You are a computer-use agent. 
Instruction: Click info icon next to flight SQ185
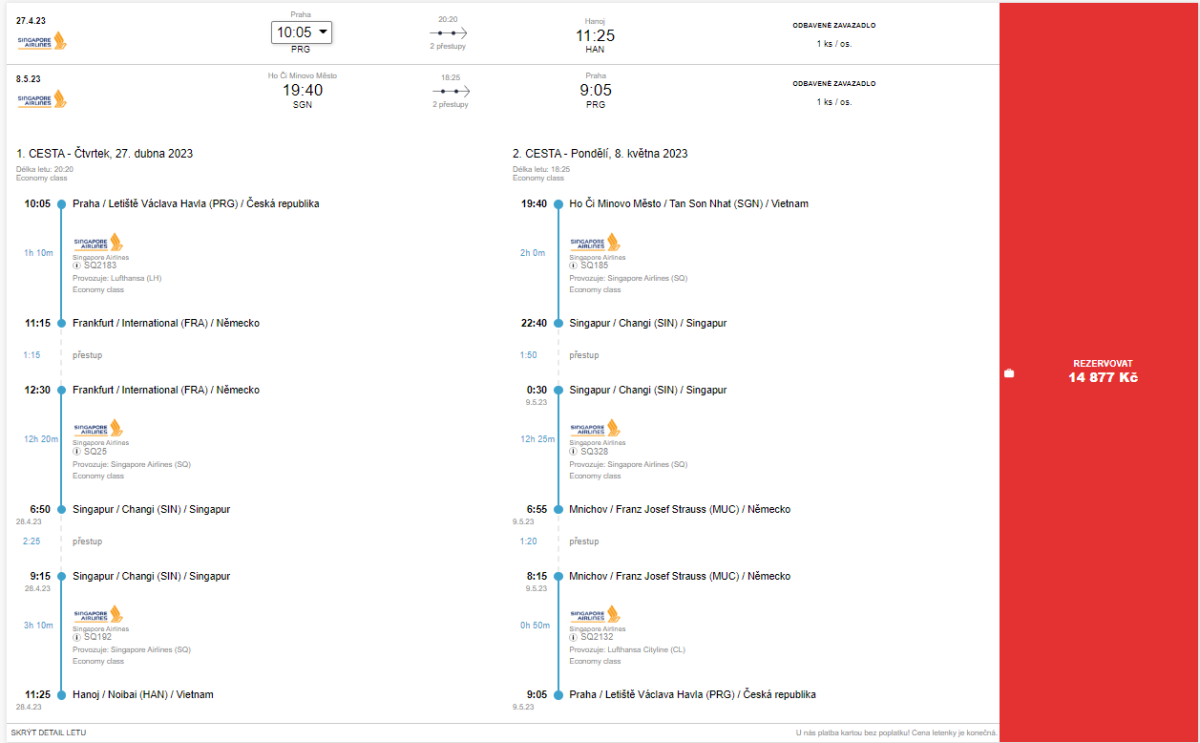(574, 266)
